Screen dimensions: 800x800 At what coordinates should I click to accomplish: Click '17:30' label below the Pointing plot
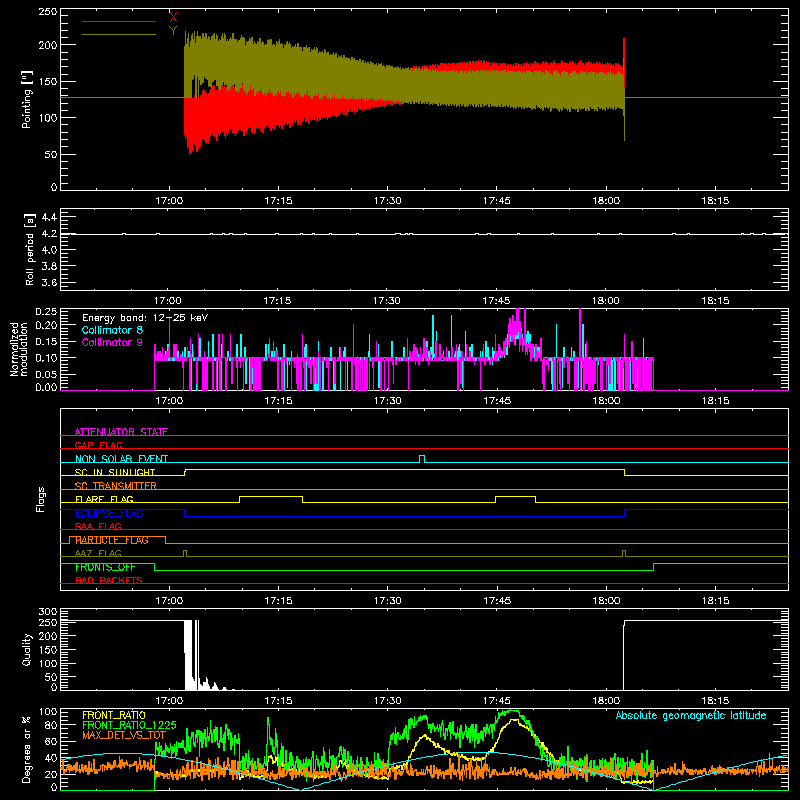tap(387, 201)
